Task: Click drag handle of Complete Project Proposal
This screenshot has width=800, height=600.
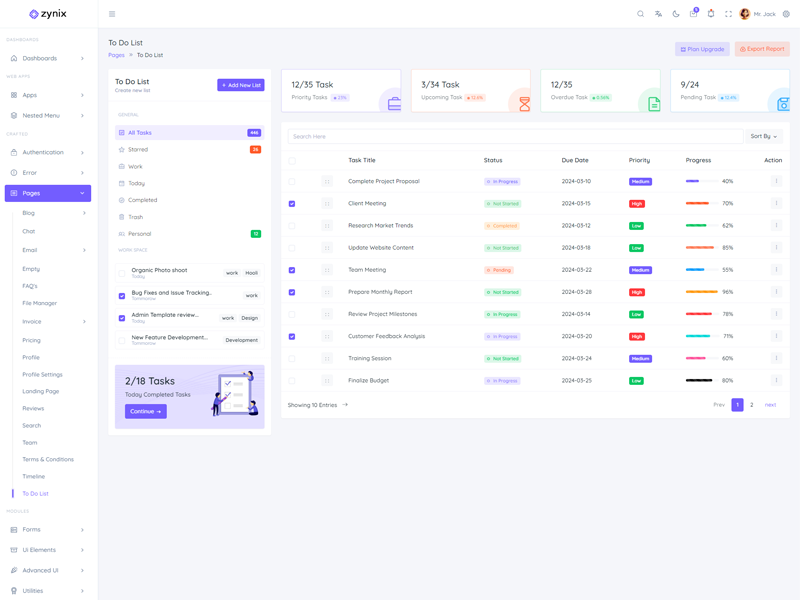Action: 327,182
